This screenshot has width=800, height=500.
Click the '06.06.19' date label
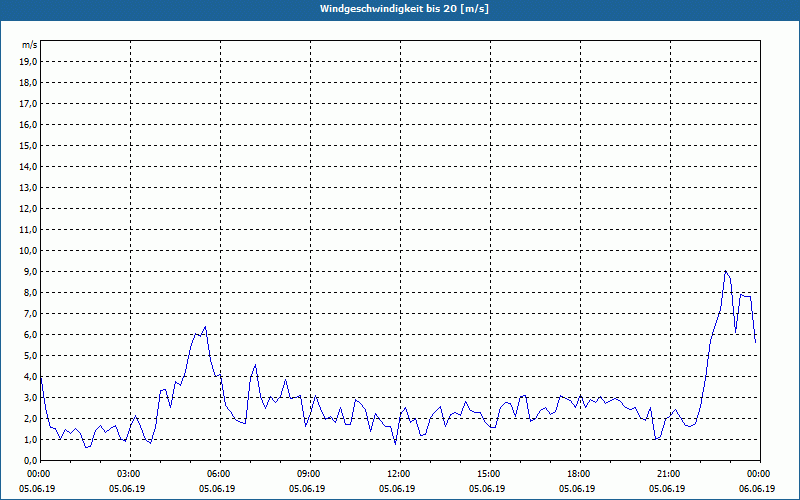tap(757, 488)
